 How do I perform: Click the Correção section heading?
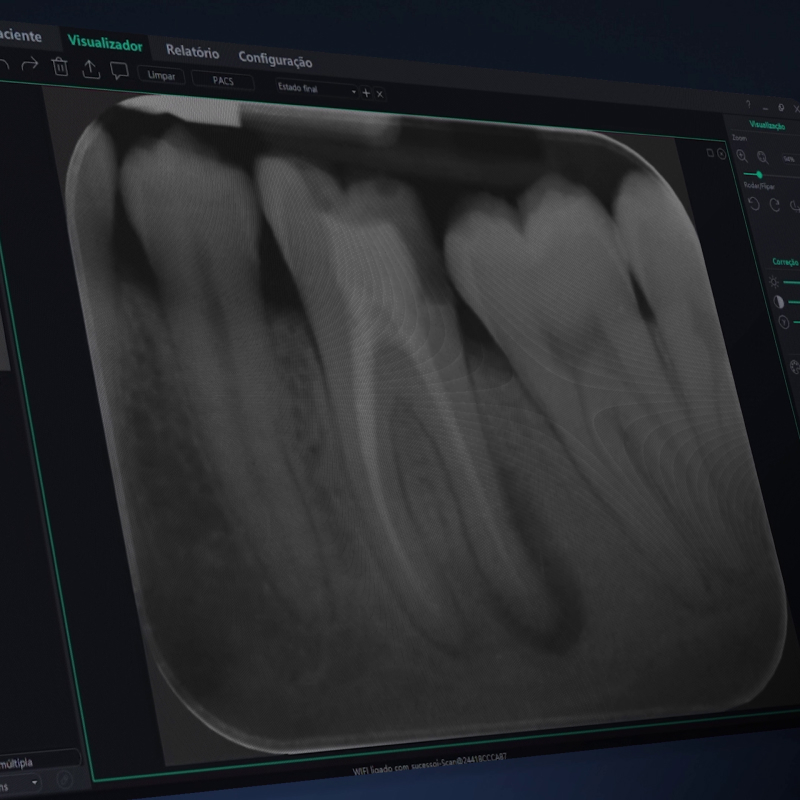pos(785,262)
